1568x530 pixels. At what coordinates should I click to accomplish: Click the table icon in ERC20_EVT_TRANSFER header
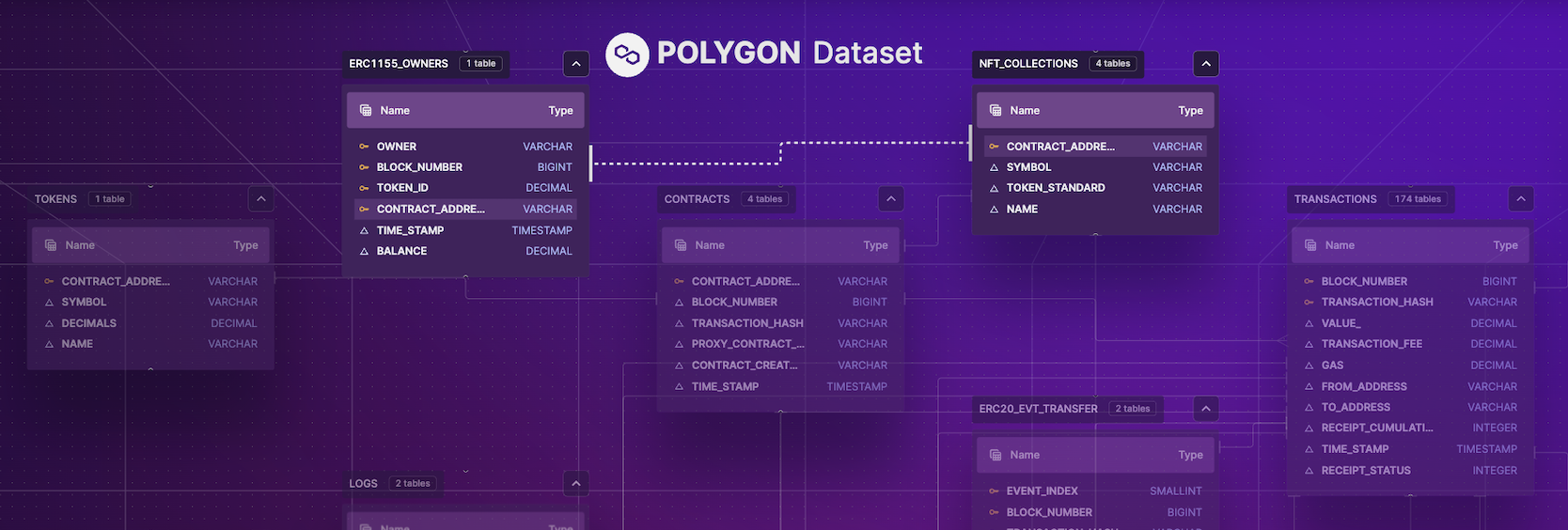[x=996, y=455]
